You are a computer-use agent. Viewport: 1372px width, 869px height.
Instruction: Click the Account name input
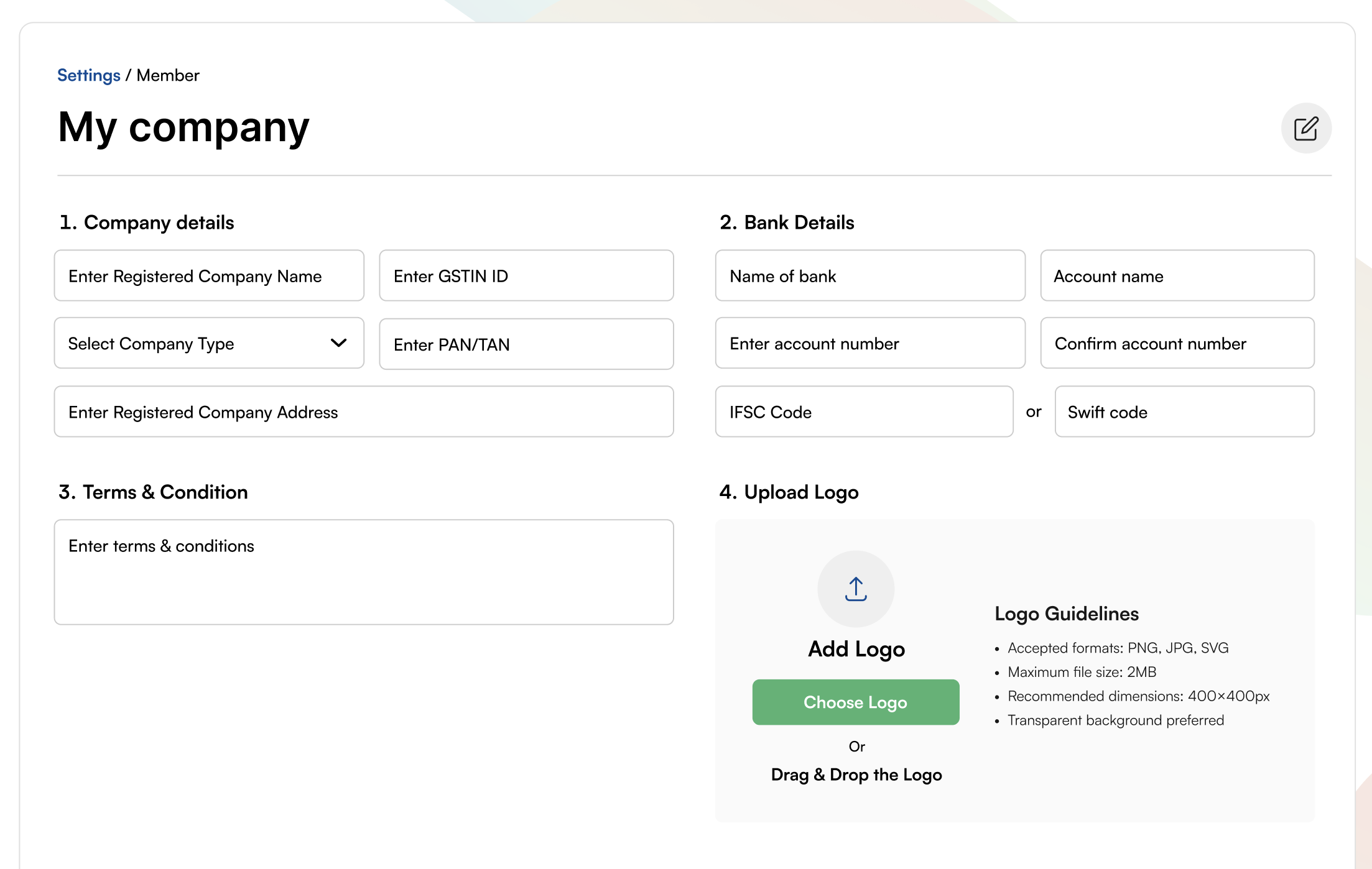(x=1177, y=276)
